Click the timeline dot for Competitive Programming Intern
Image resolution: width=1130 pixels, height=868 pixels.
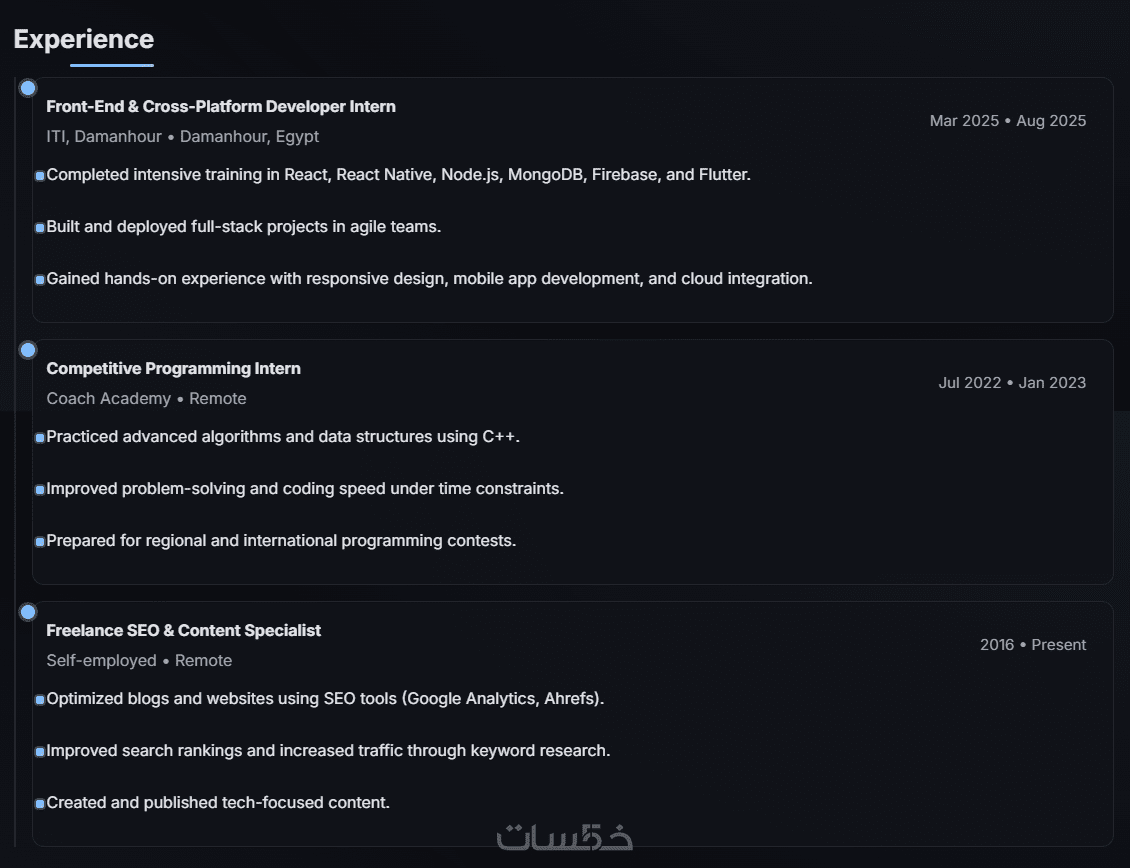(28, 350)
